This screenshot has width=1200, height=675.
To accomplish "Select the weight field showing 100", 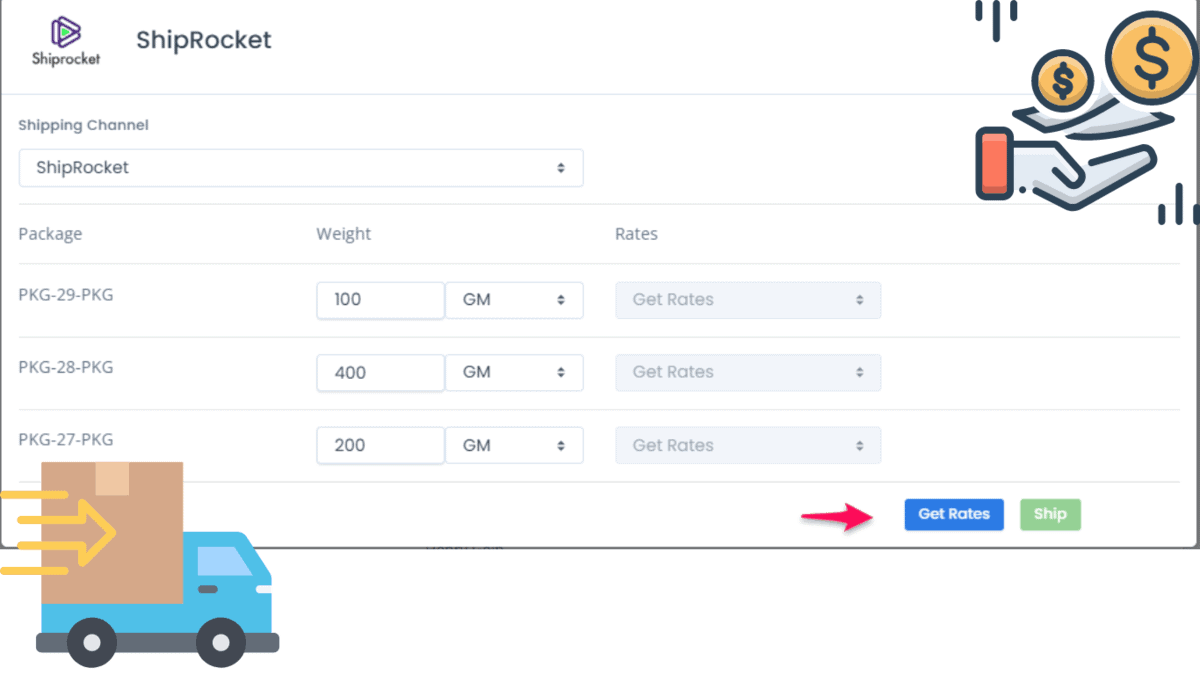I will coord(380,299).
